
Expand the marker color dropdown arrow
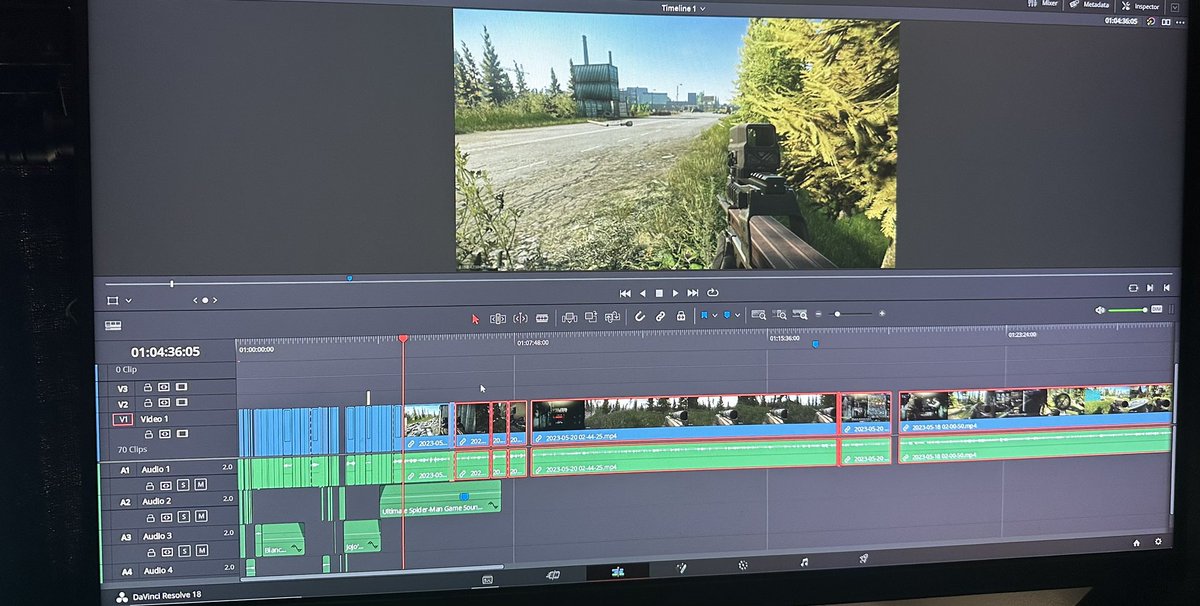(x=738, y=315)
